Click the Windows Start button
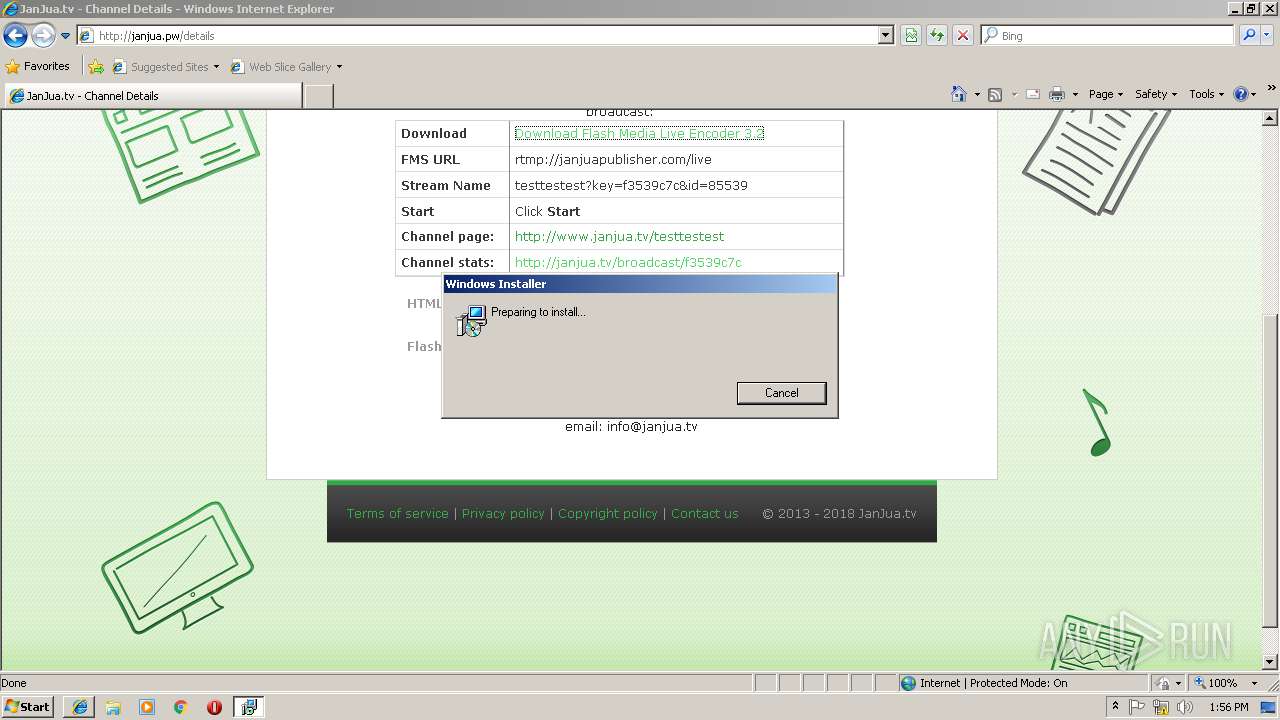This screenshot has width=1280, height=720. (x=28, y=706)
